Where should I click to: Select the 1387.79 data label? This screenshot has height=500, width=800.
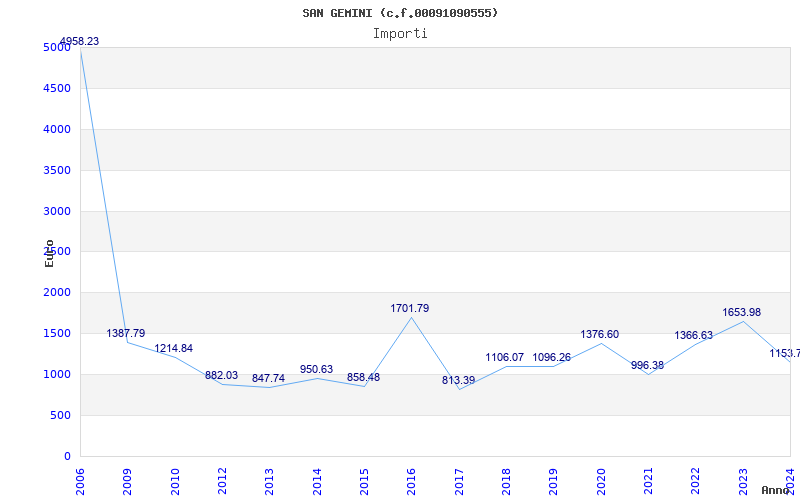point(126,333)
